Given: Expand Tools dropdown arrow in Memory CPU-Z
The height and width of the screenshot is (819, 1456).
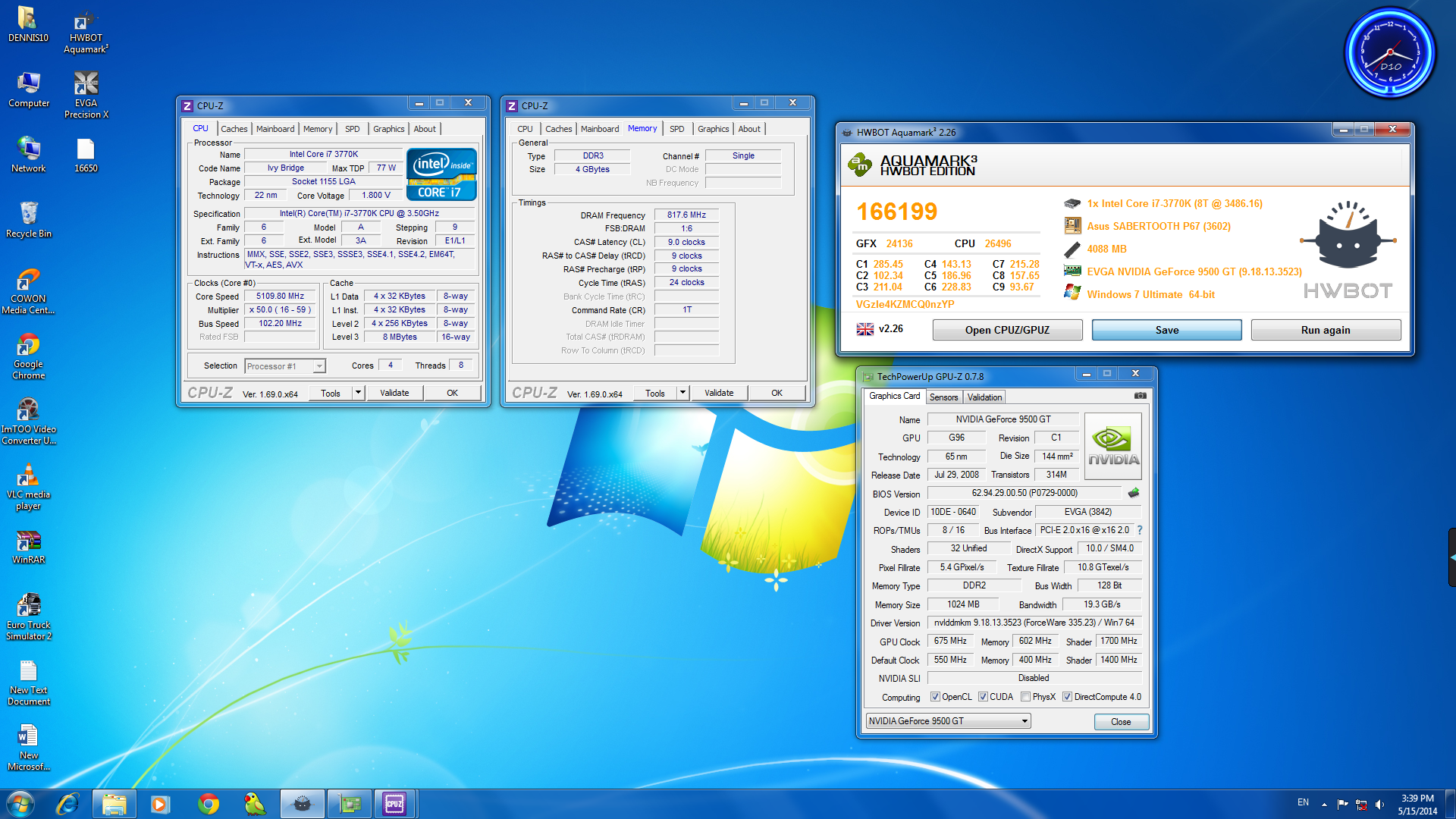Looking at the screenshot, I should (682, 393).
